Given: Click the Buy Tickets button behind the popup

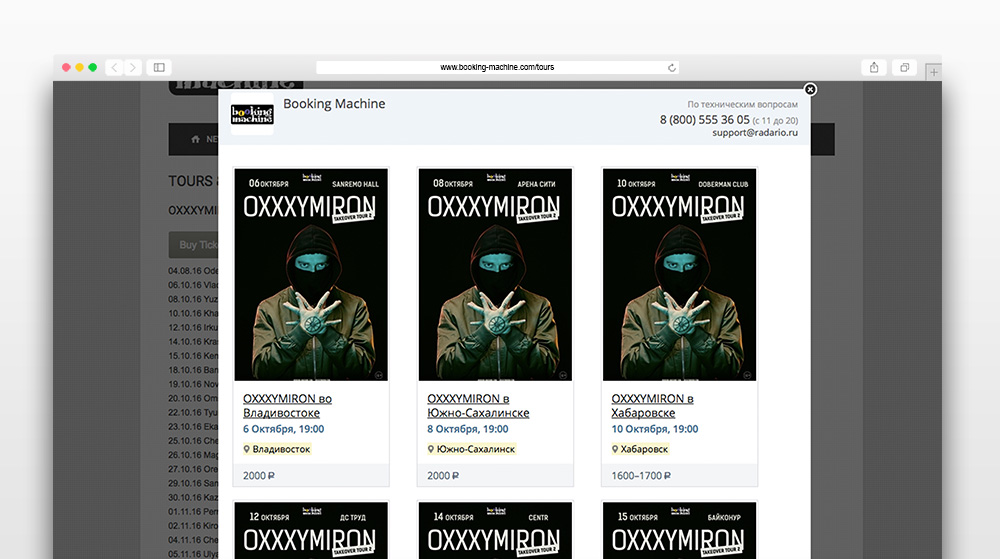Looking at the screenshot, I should pyautogui.click(x=194, y=245).
